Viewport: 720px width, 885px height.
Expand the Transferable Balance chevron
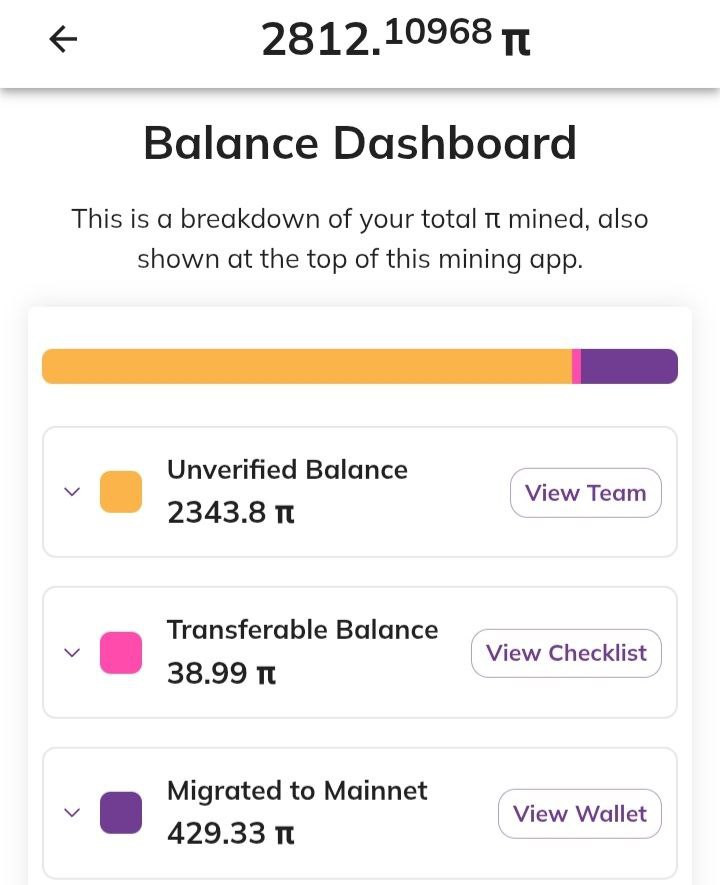click(71, 653)
